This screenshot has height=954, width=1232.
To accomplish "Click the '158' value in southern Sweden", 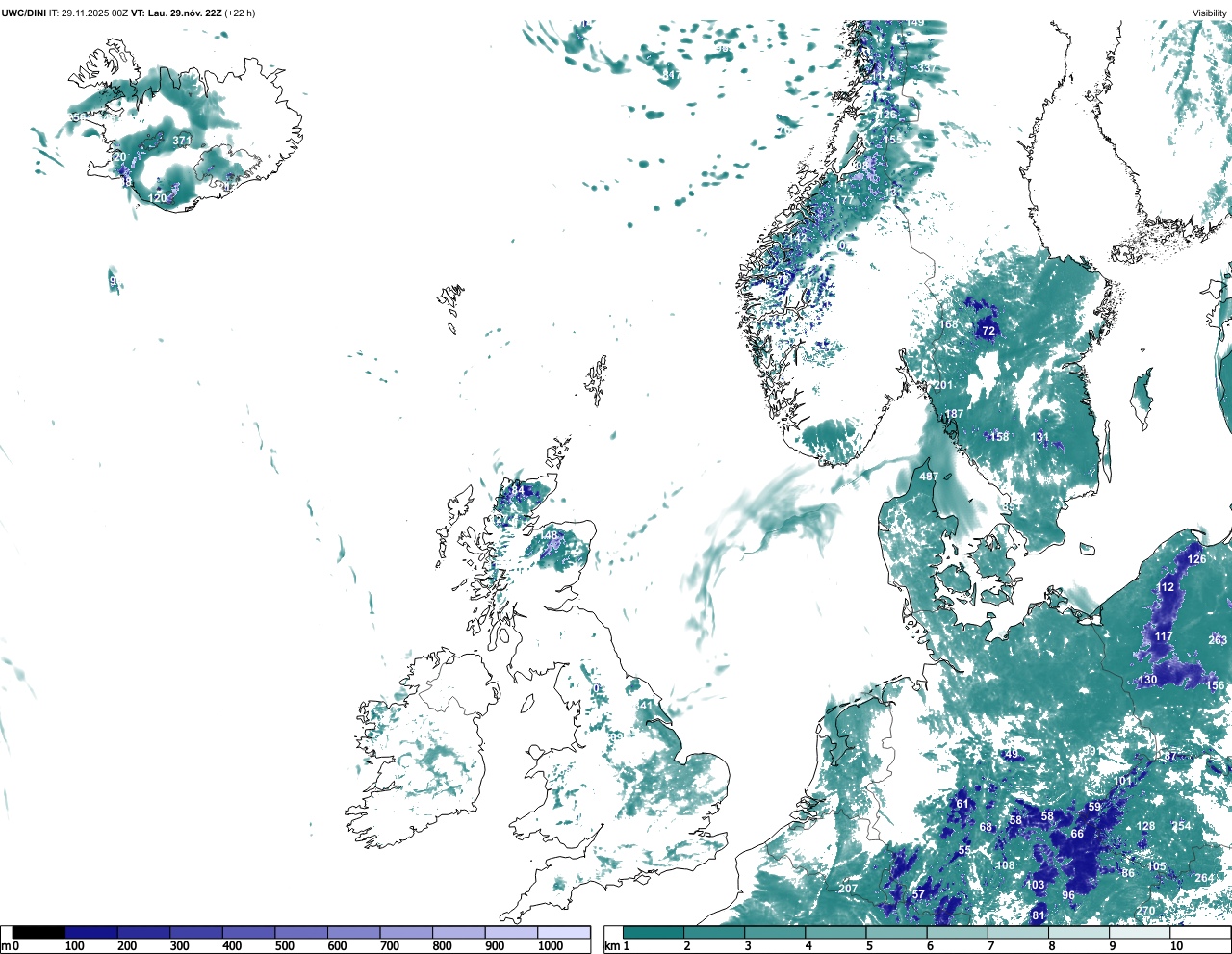I will (x=1001, y=437).
